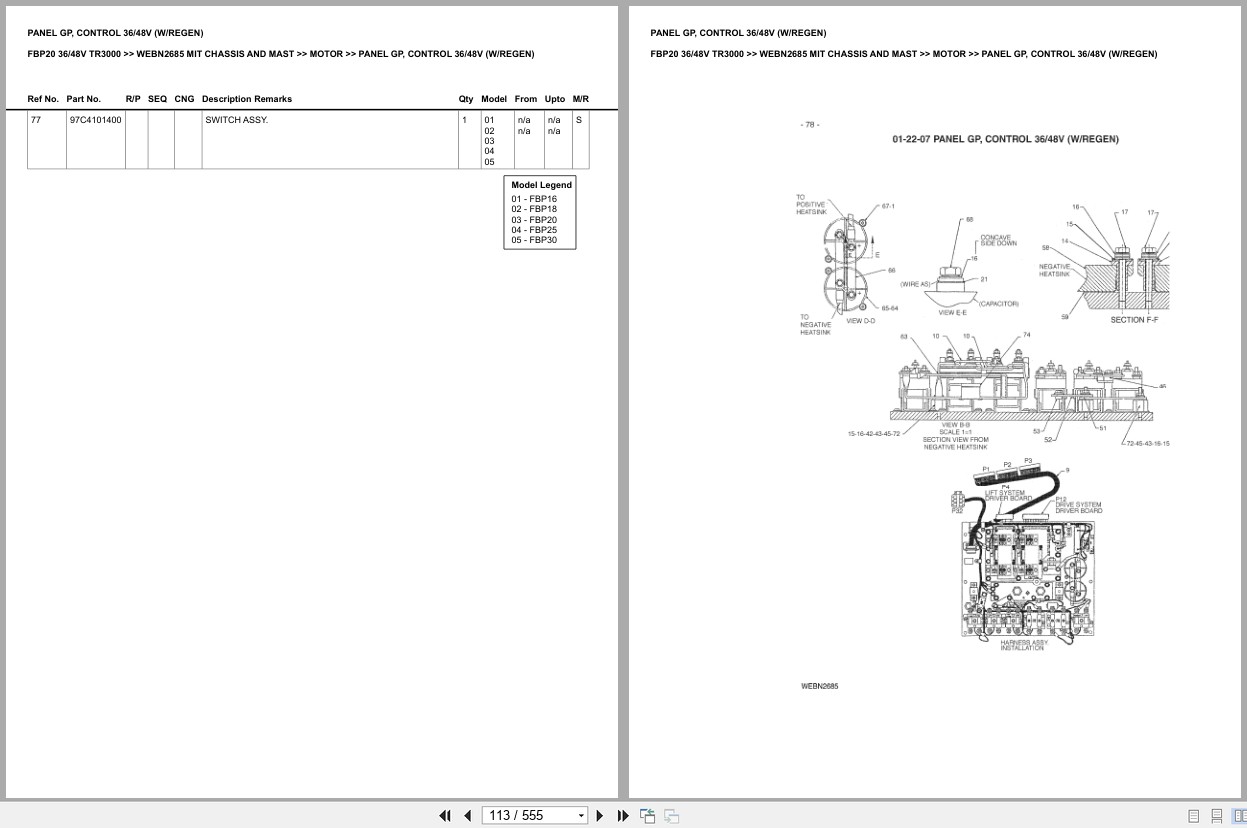This screenshot has height=828, width=1247.
Task: Go to the first page
Action: point(445,816)
